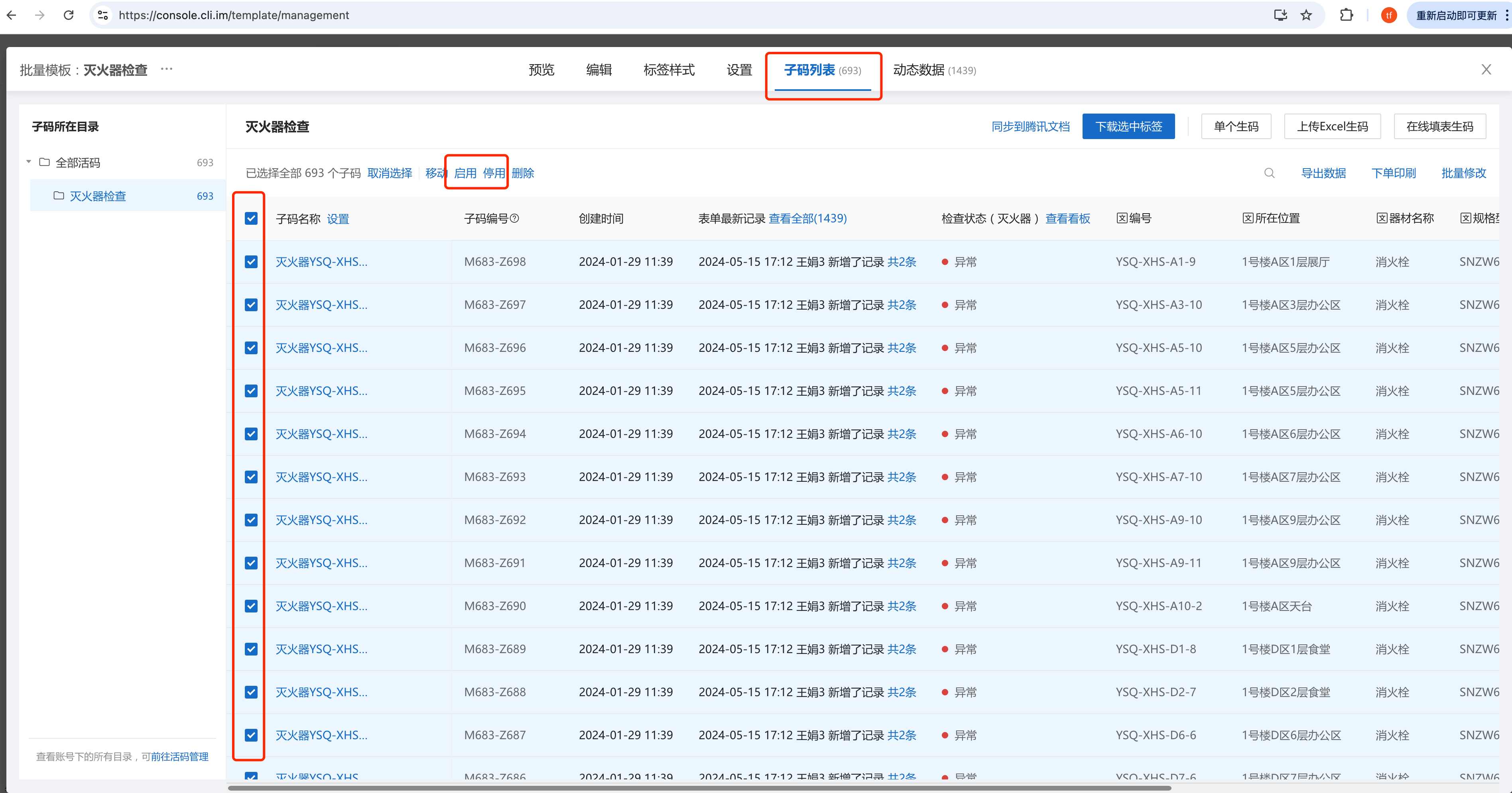Uncheck the checkbox for subcode M683-Z687
Screen dimensions: 1512x793
[251, 735]
